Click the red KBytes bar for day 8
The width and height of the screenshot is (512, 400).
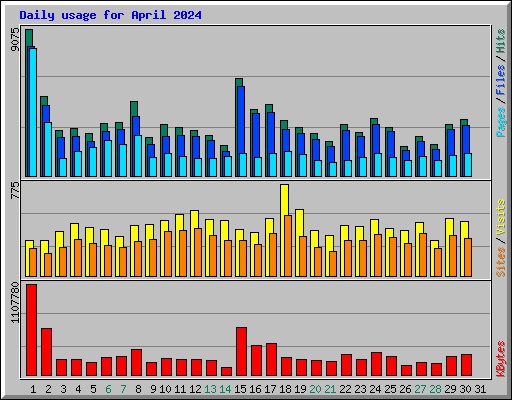136,362
